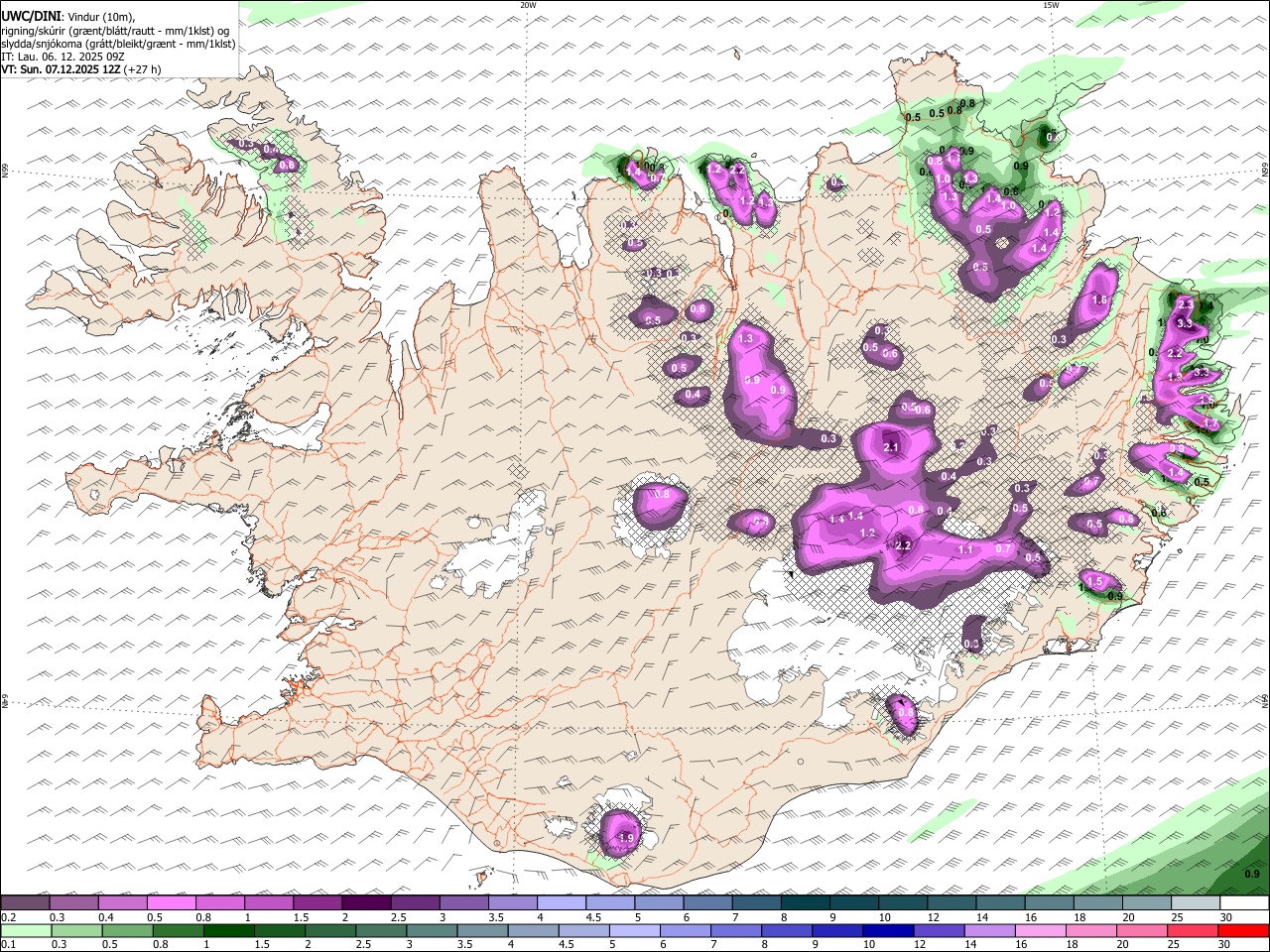Pick the pale lavender 4 swatch, upper legend
Image resolution: width=1270 pixels, height=952 pixels.
click(x=561, y=903)
